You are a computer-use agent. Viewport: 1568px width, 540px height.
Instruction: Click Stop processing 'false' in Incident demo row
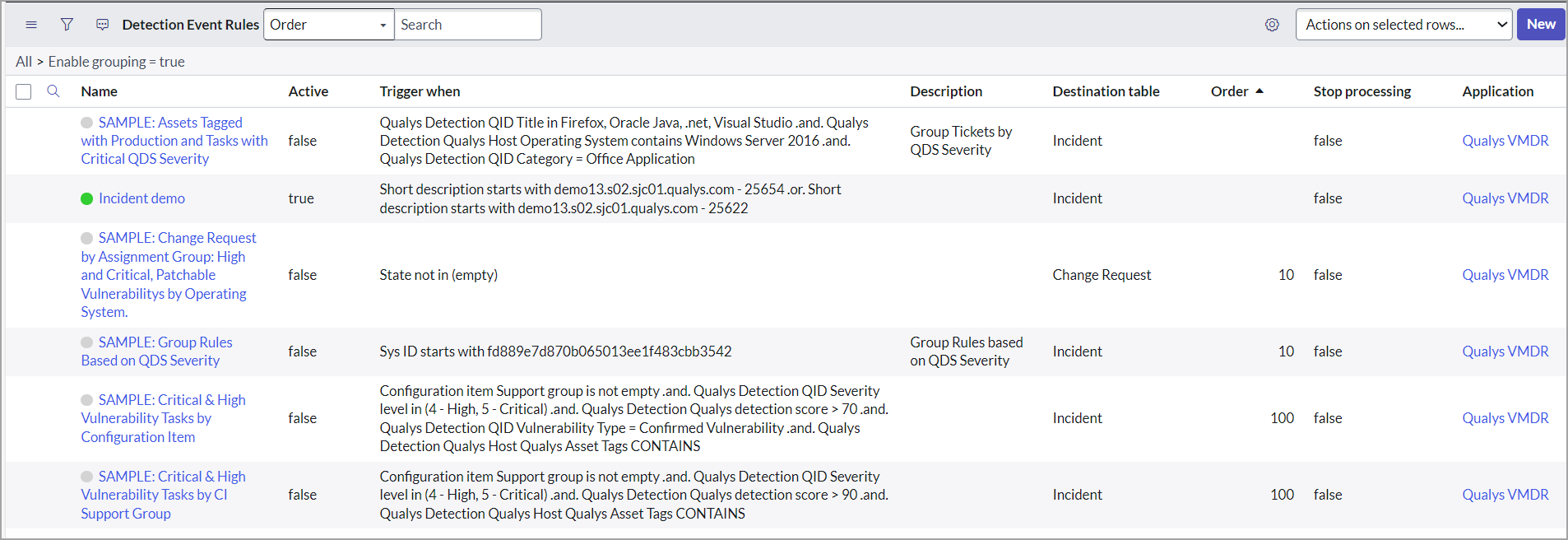(1328, 198)
